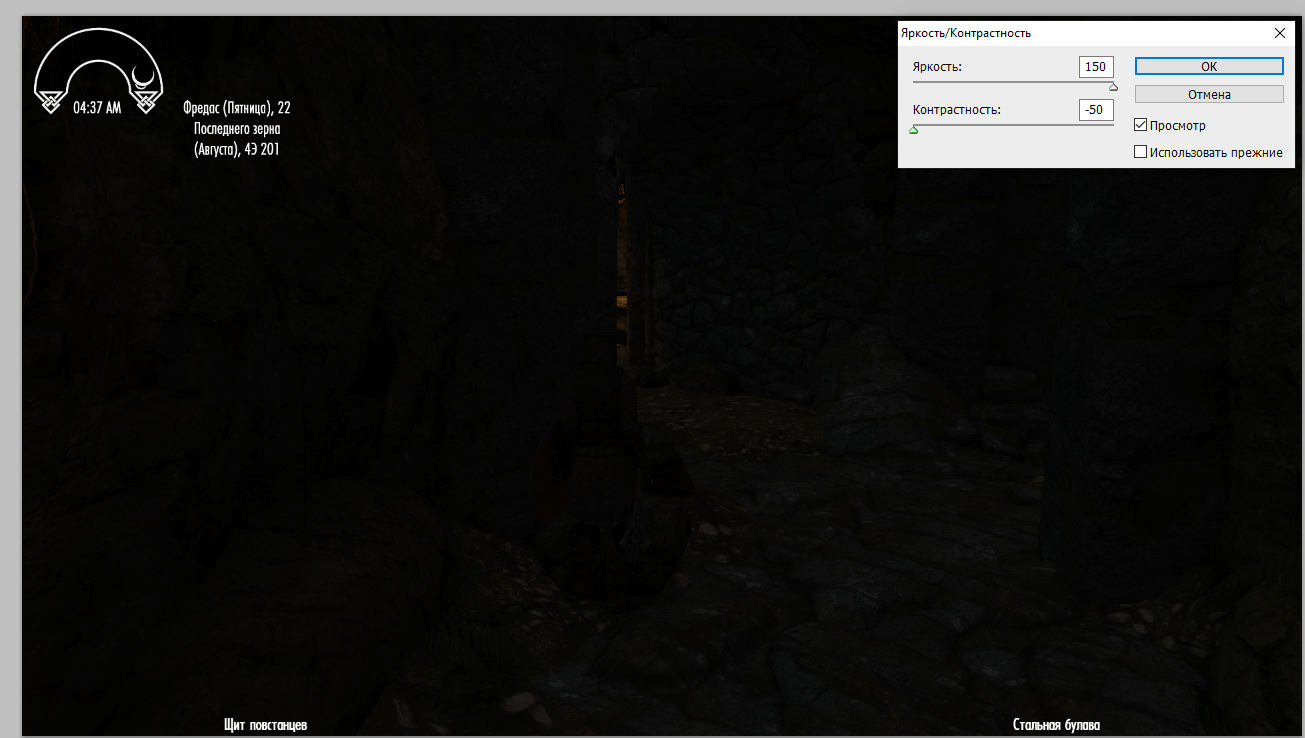Click the Яркость: label
The image size is (1305, 738).
(937, 67)
